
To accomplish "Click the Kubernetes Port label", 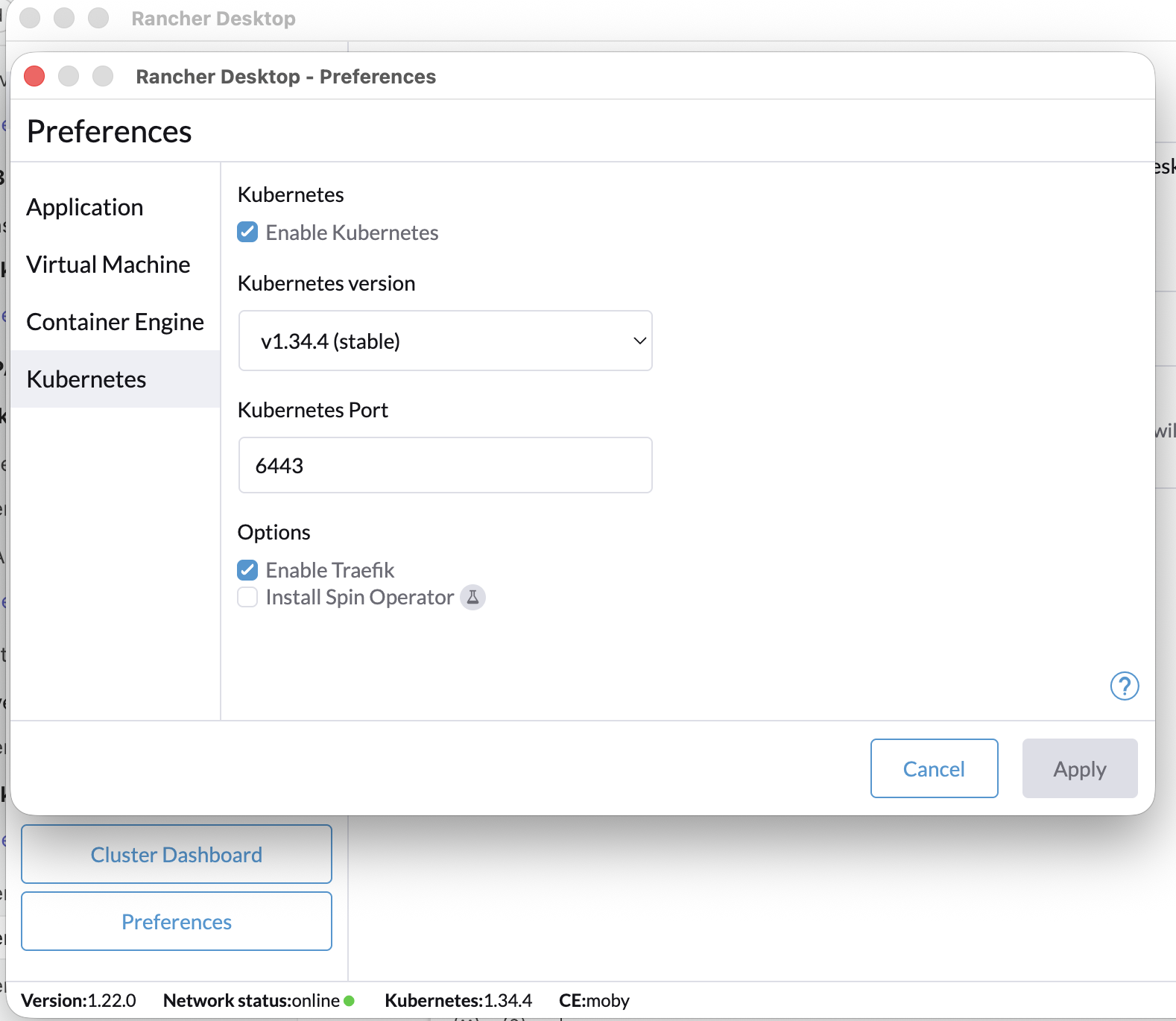I will 312,410.
